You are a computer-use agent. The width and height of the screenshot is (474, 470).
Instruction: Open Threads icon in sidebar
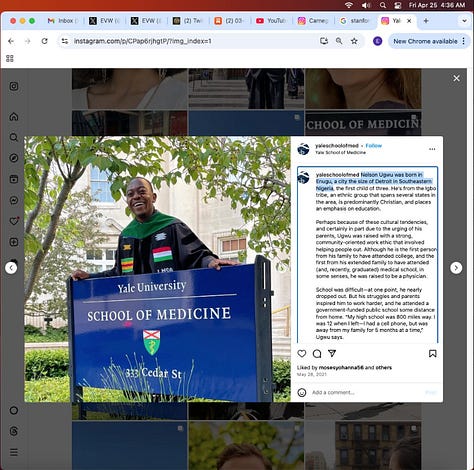[14, 431]
